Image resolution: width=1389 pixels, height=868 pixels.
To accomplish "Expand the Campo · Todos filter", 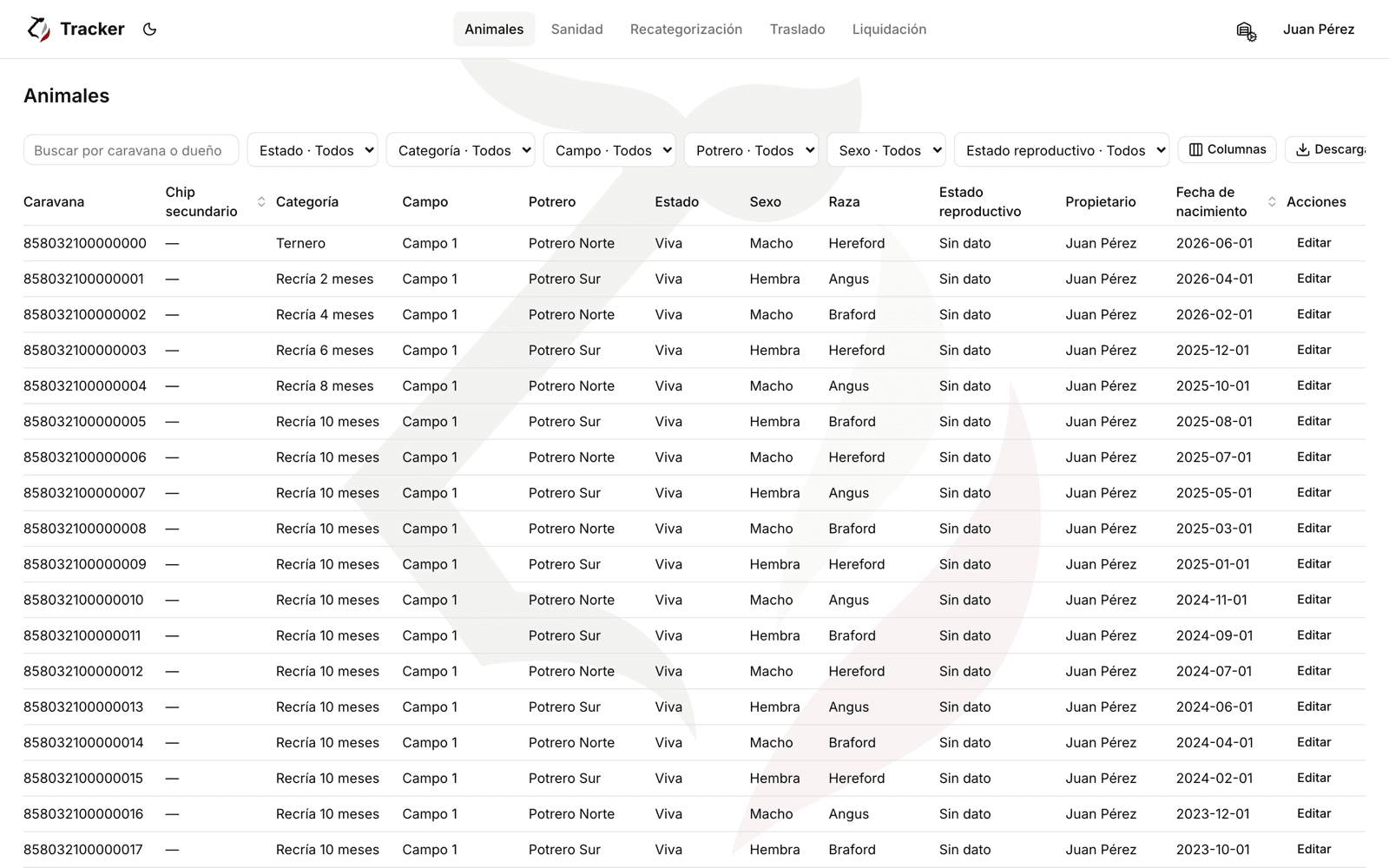I will point(609,150).
